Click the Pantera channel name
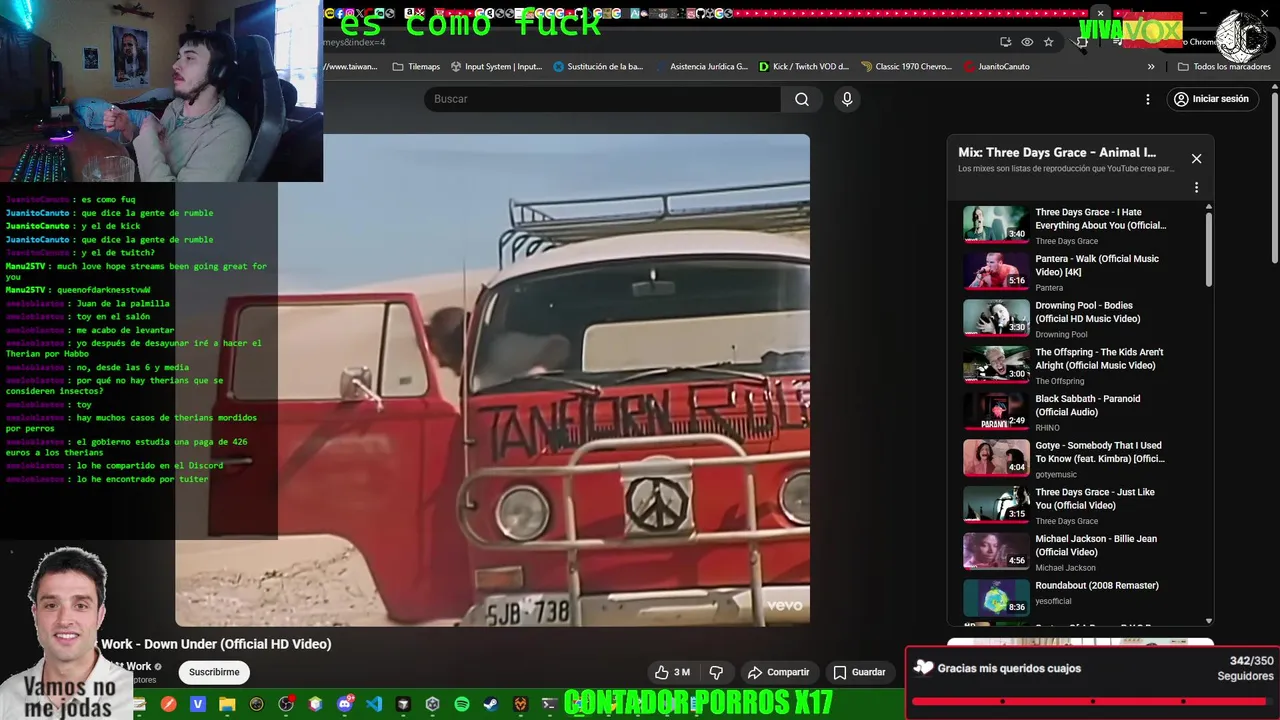The width and height of the screenshot is (1280, 720). pyautogui.click(x=1049, y=288)
